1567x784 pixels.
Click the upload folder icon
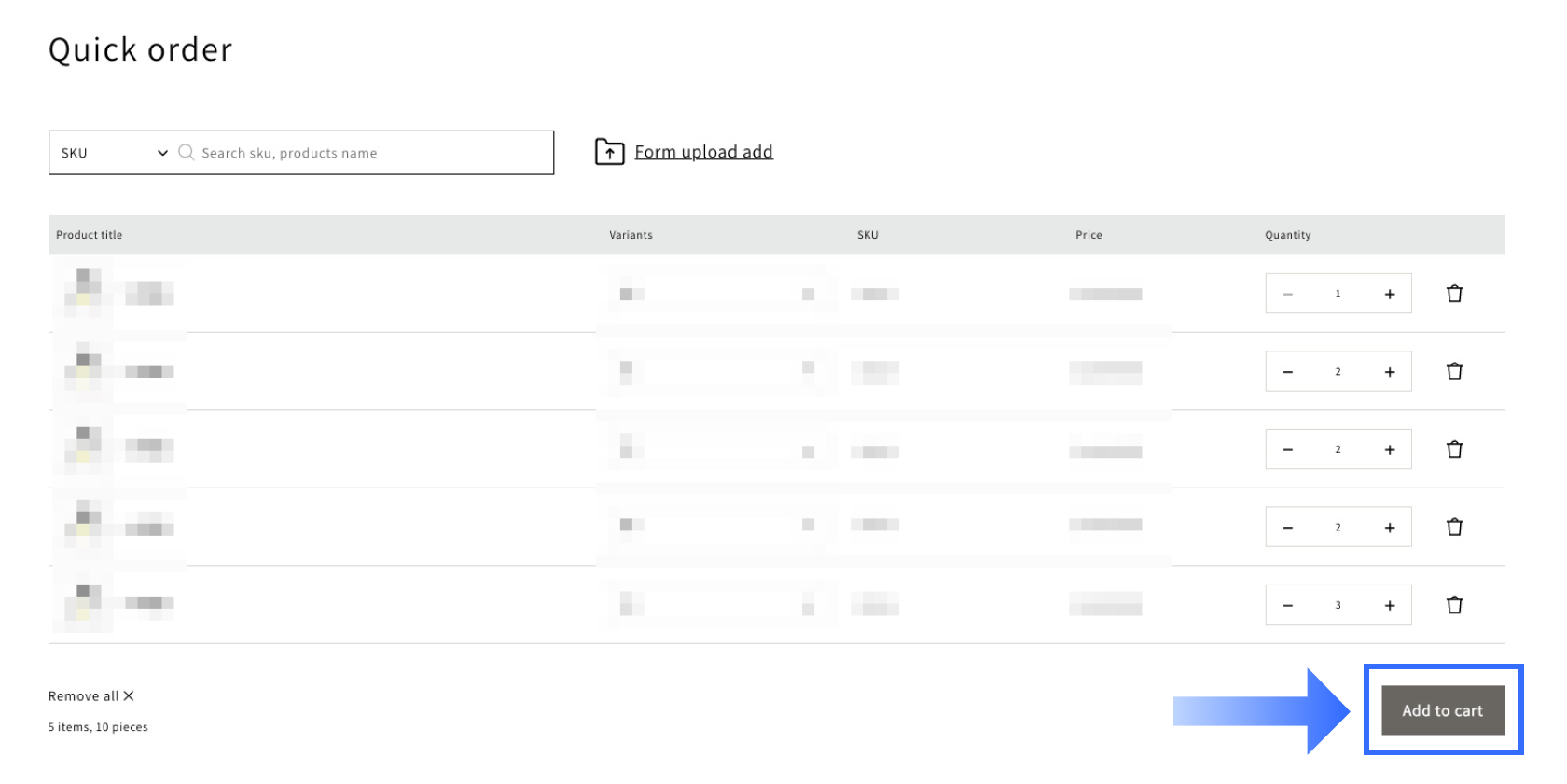tap(609, 152)
